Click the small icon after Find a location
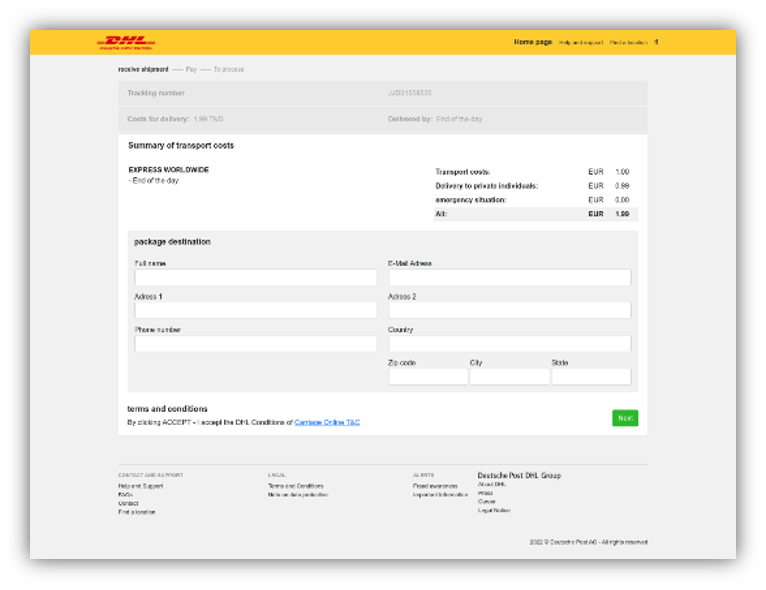This screenshot has width=766, height=590. click(x=656, y=42)
